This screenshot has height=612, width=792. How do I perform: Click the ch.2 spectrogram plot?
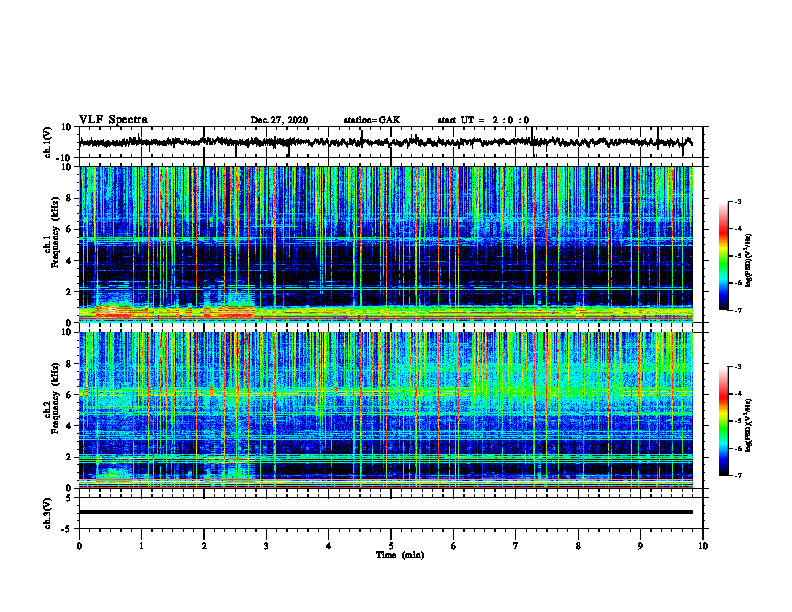coord(386,410)
